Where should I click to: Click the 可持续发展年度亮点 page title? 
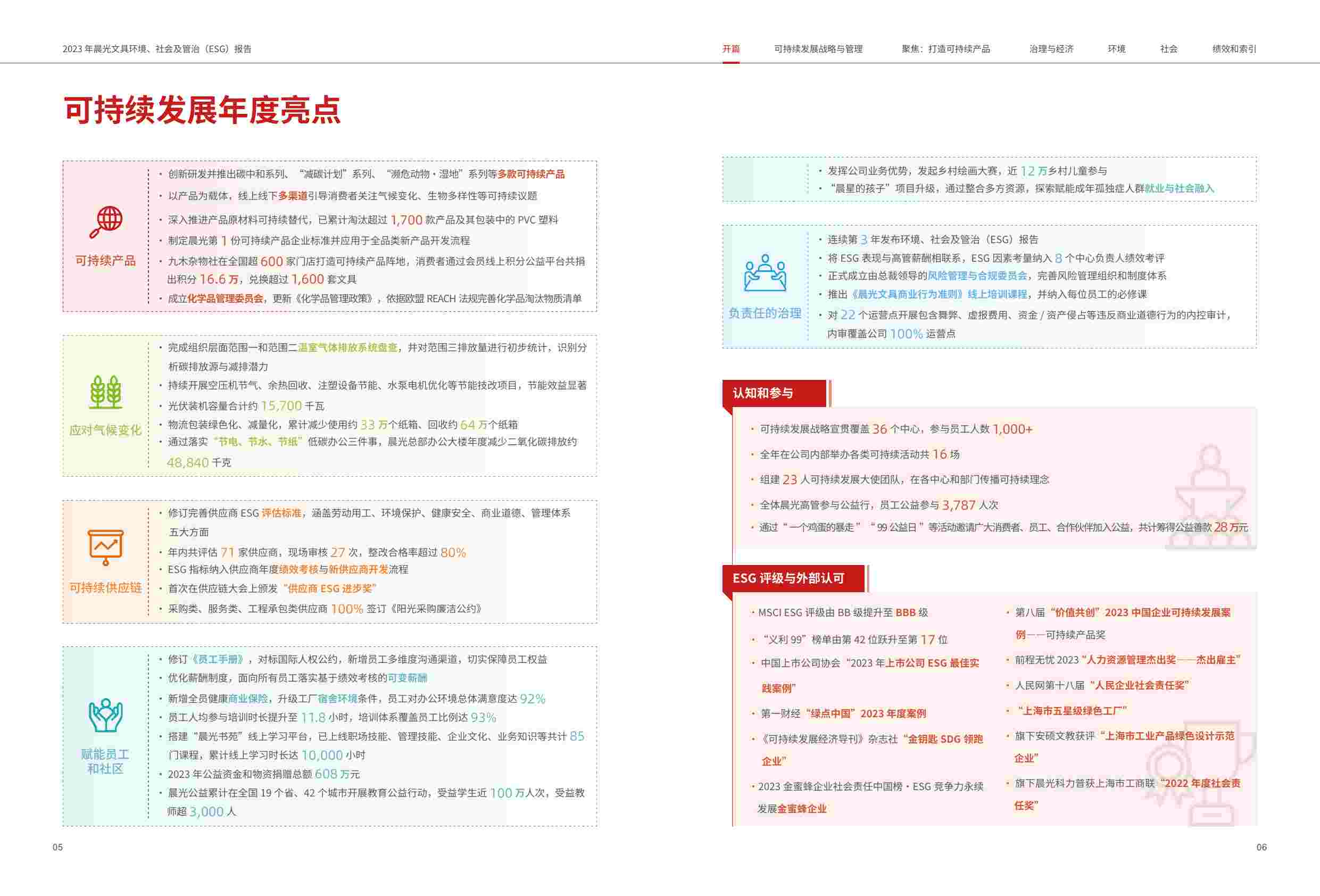[202, 110]
